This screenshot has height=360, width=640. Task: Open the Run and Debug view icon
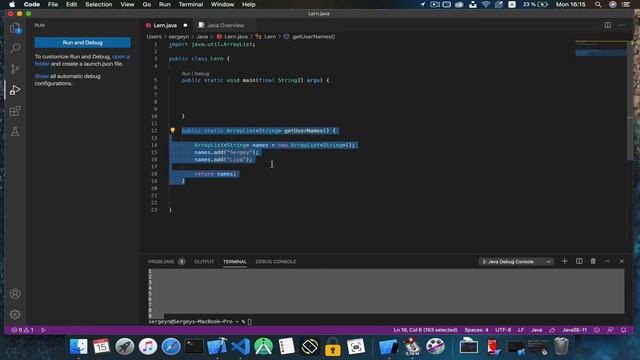[x=15, y=90]
